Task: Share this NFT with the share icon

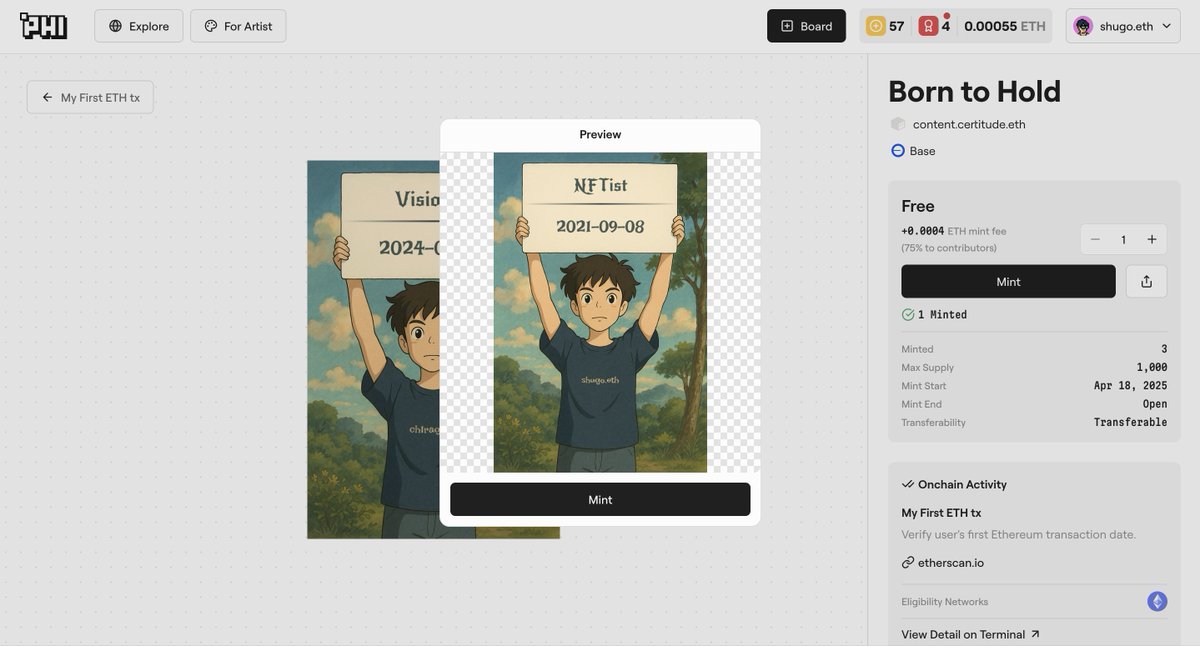Action: pos(1146,282)
